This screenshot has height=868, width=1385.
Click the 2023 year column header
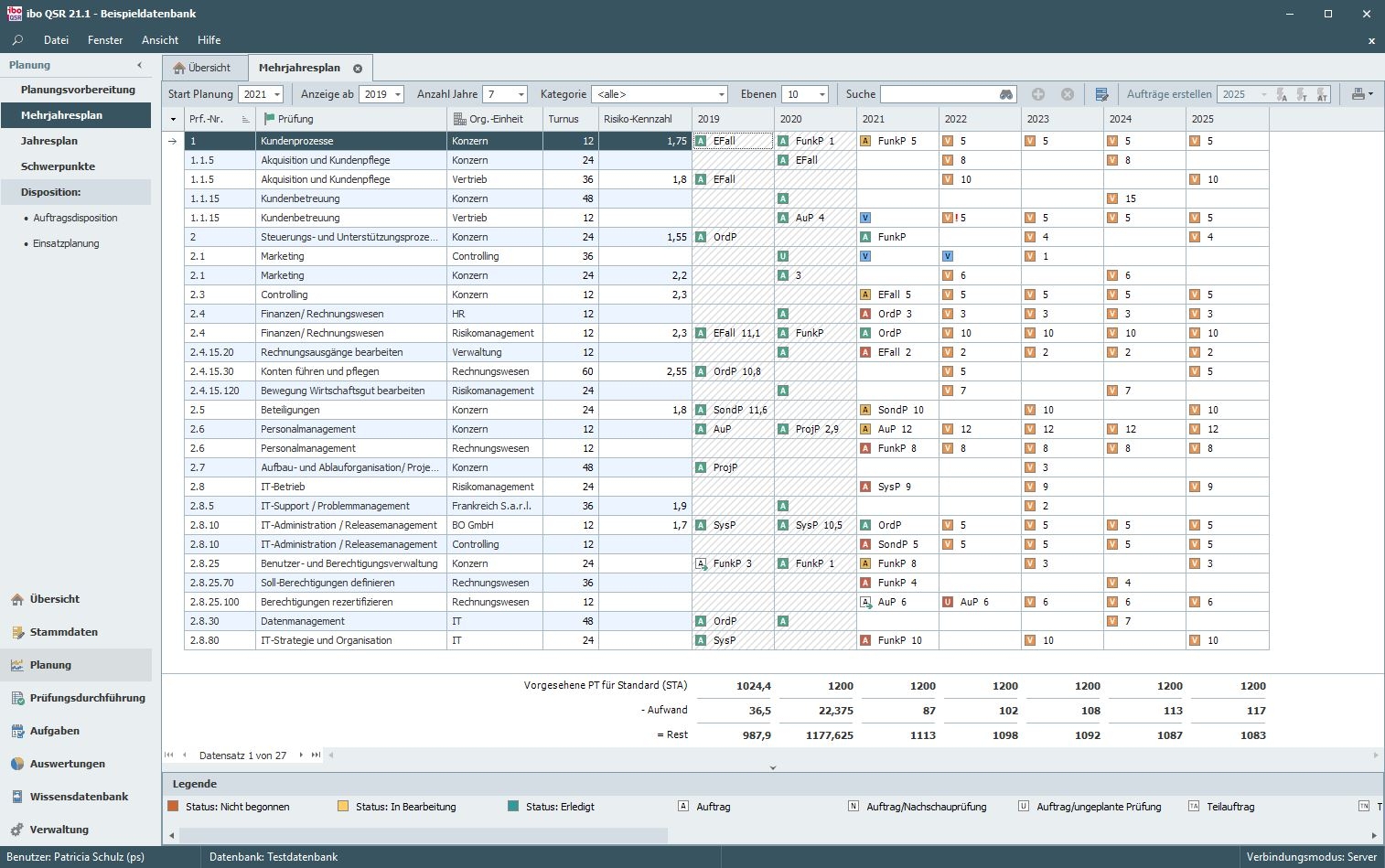pyautogui.click(x=1062, y=119)
